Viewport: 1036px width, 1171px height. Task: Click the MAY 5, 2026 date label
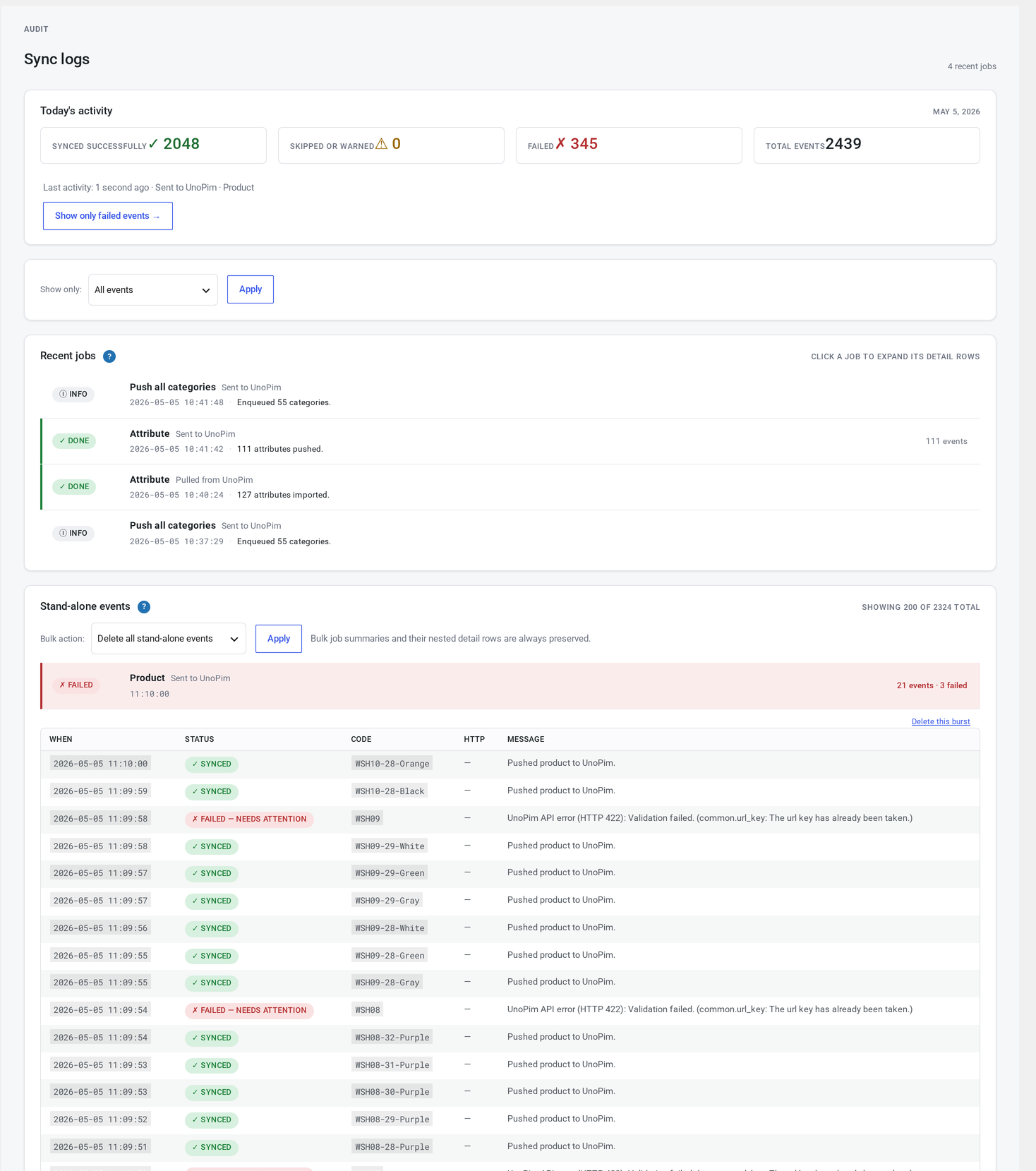956,112
